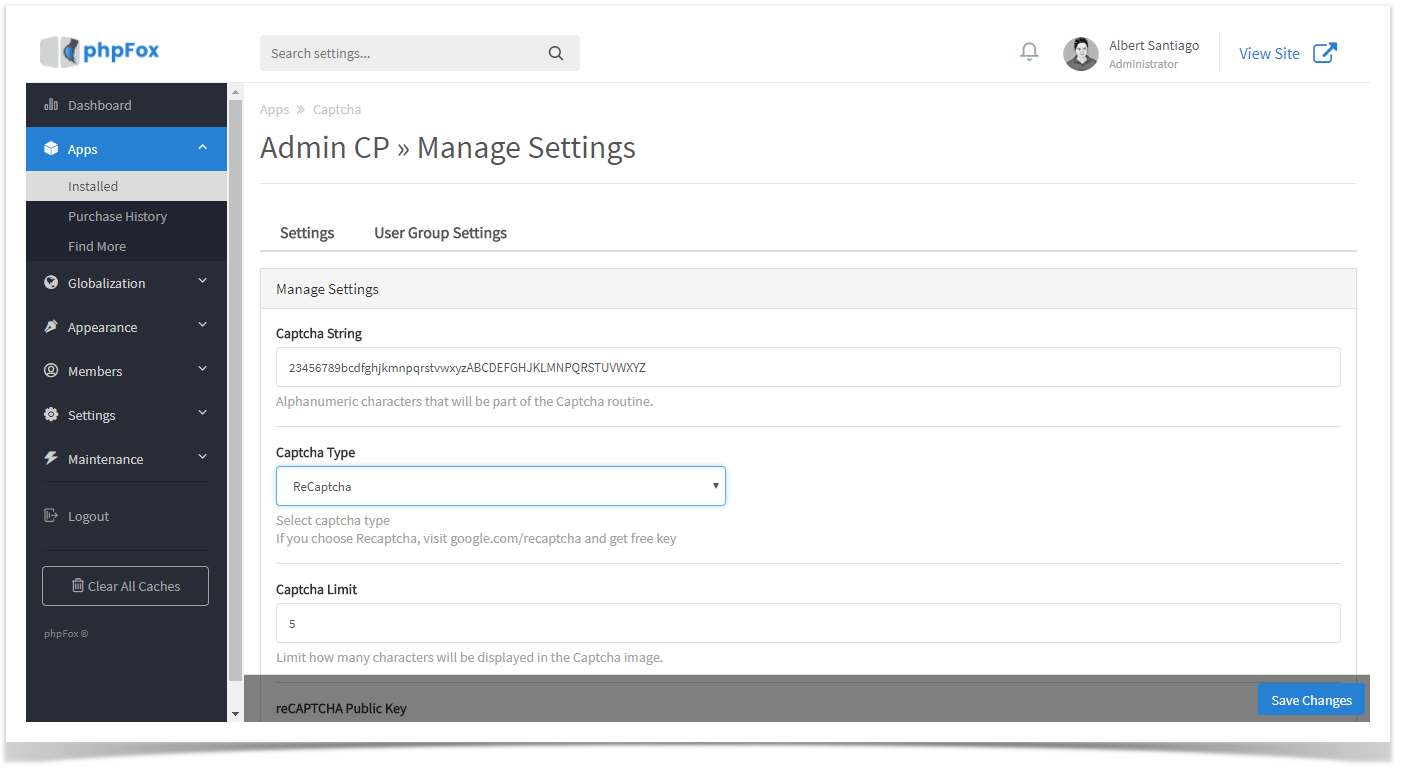Click the Clear All Caches button
1404x771 pixels.
tap(125, 586)
